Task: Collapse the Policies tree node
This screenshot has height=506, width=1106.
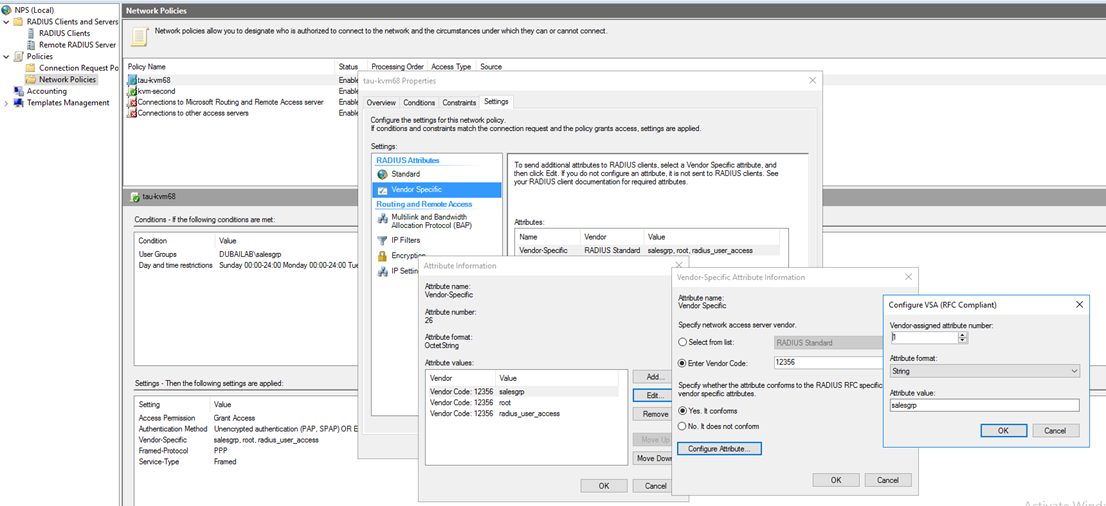Action: click(x=6, y=57)
